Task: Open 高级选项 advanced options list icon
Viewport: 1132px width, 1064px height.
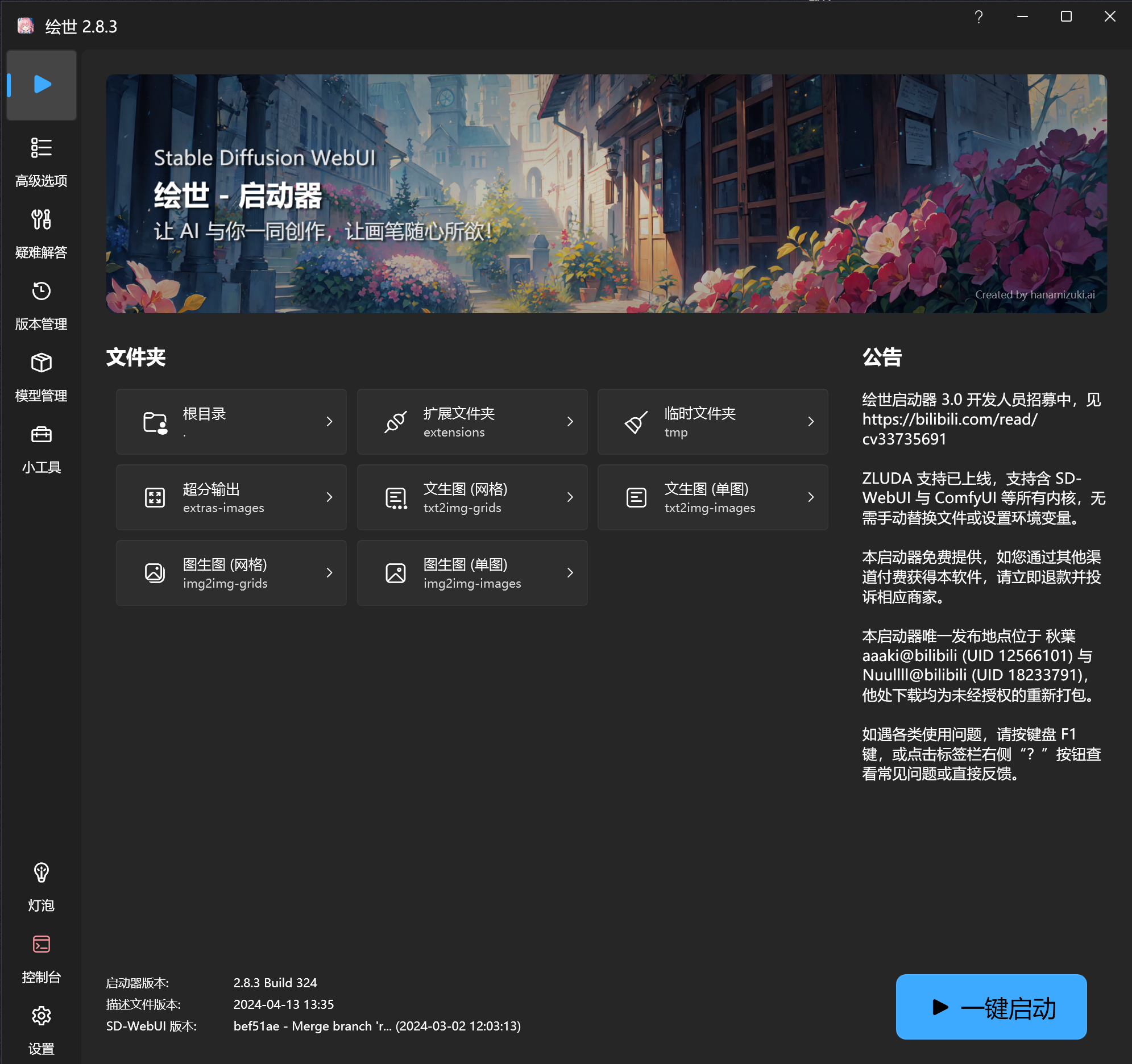Action: coord(42,148)
